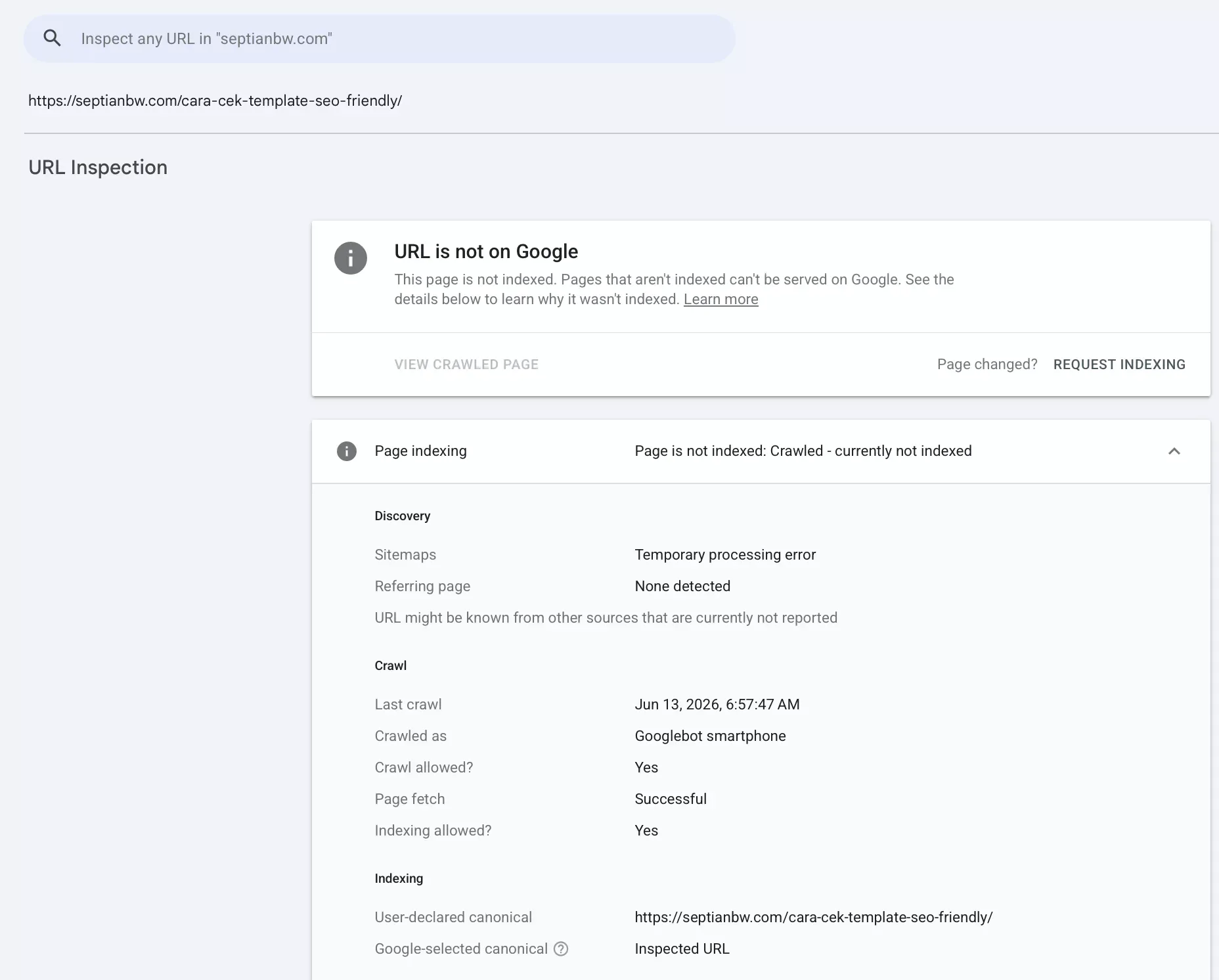Click the Page changed? label

(987, 365)
